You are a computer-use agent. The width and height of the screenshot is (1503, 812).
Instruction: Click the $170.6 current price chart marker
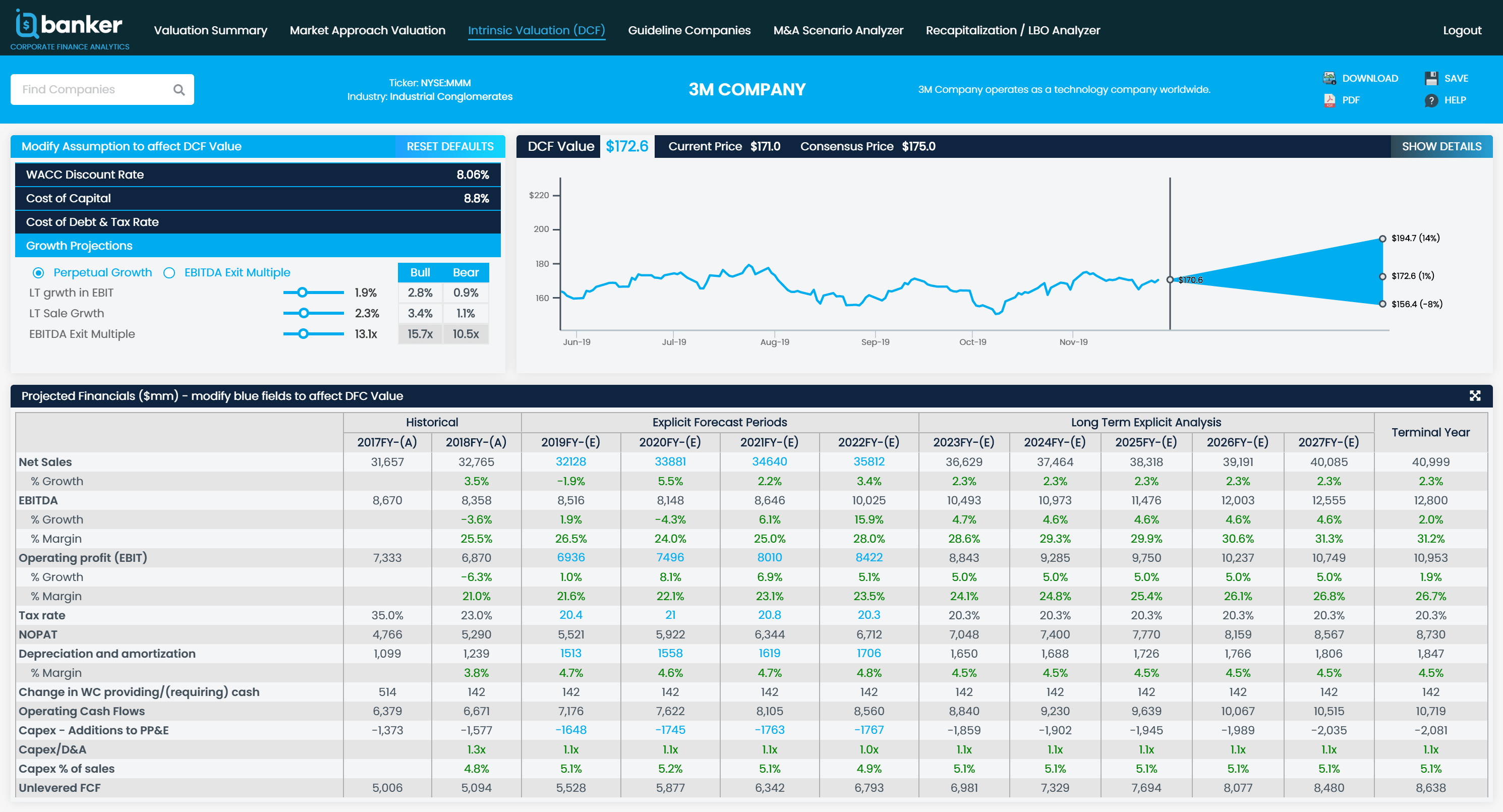coord(1169,280)
